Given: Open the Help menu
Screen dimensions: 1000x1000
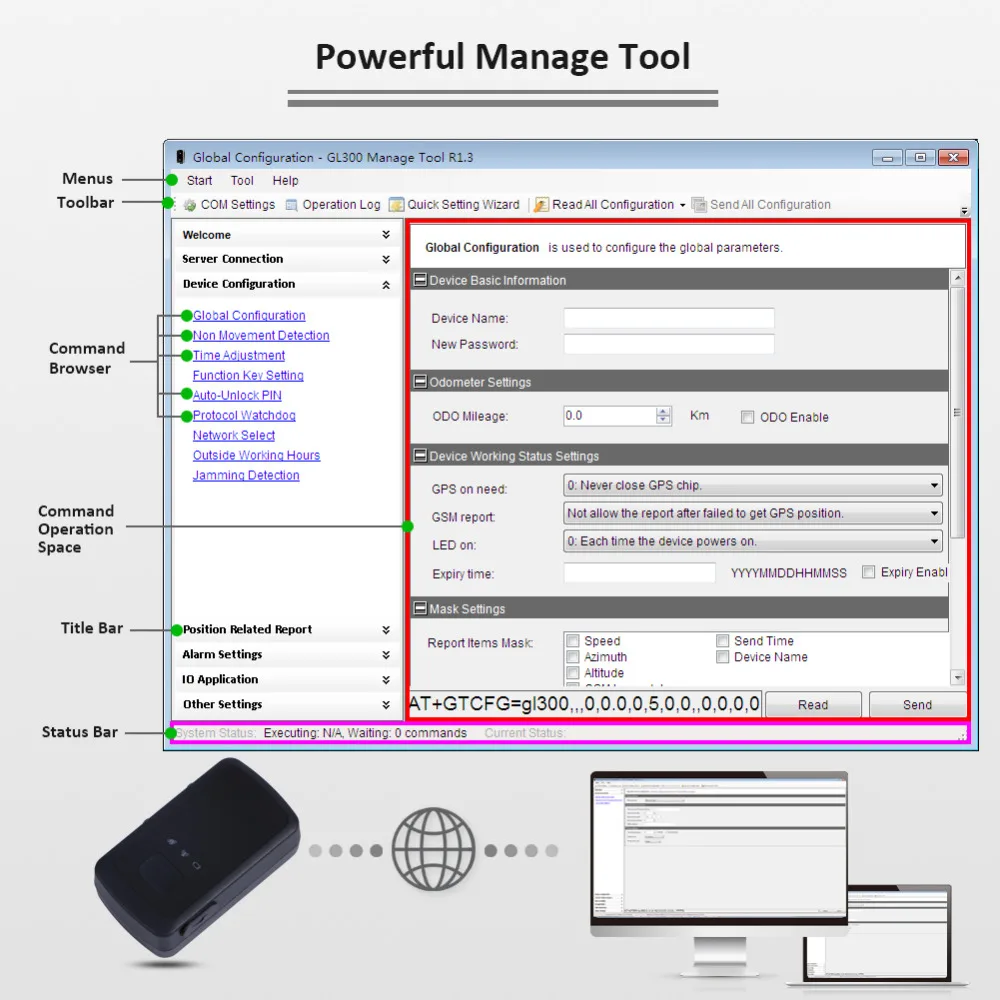Looking at the screenshot, I should point(285,180).
